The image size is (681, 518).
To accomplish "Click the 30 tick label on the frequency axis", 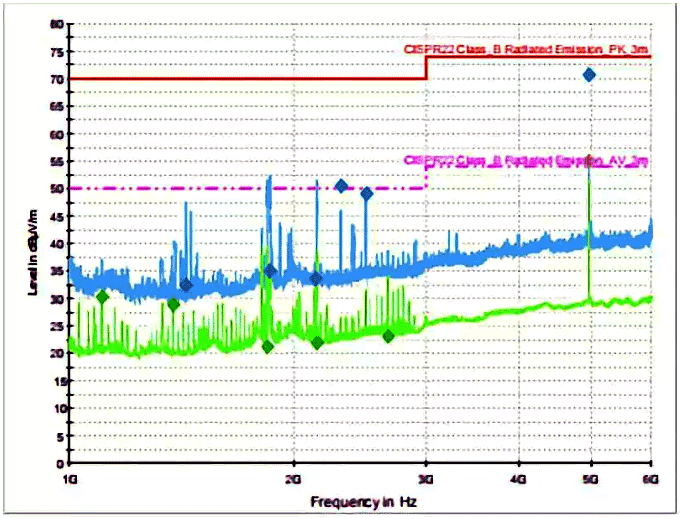I will tap(426, 478).
